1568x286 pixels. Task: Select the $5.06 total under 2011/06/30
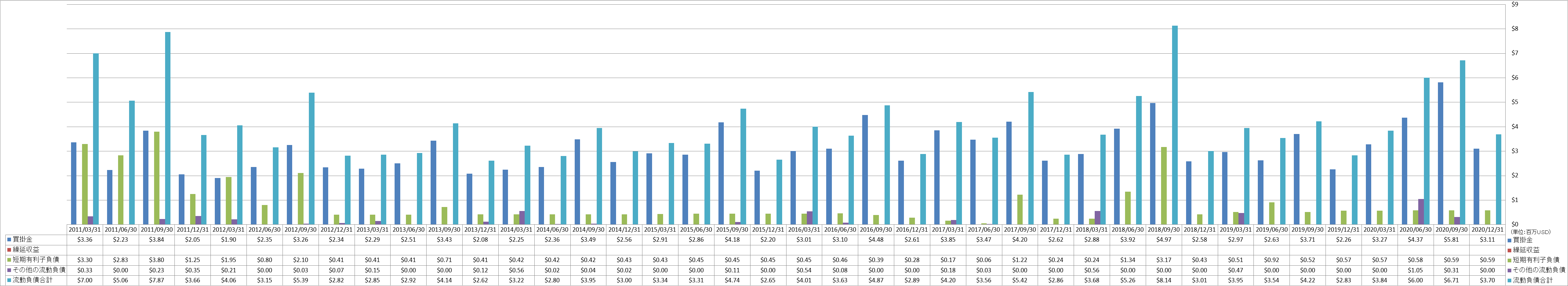(120, 281)
